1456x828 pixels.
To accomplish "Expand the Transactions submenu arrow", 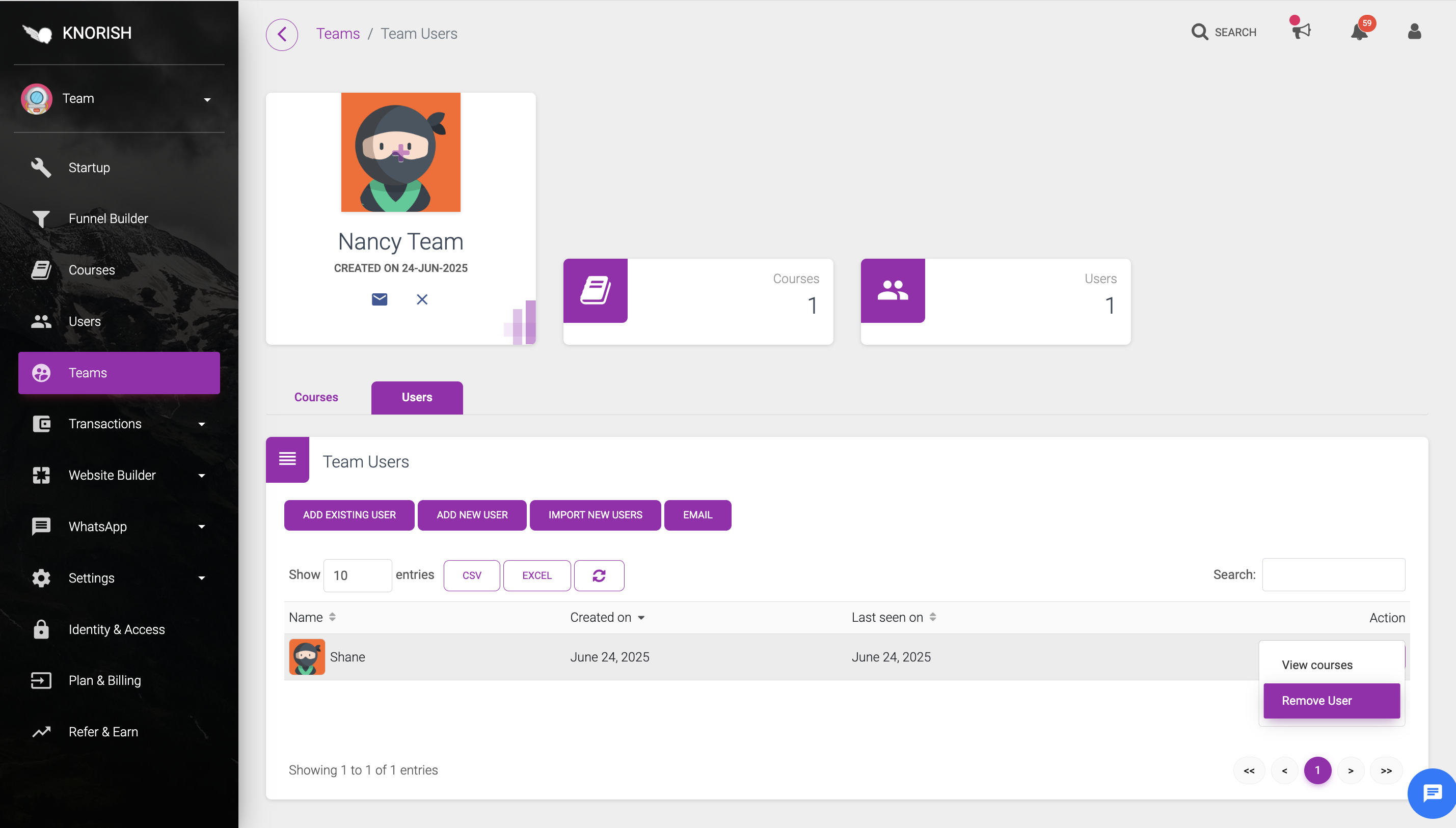I will coord(202,424).
